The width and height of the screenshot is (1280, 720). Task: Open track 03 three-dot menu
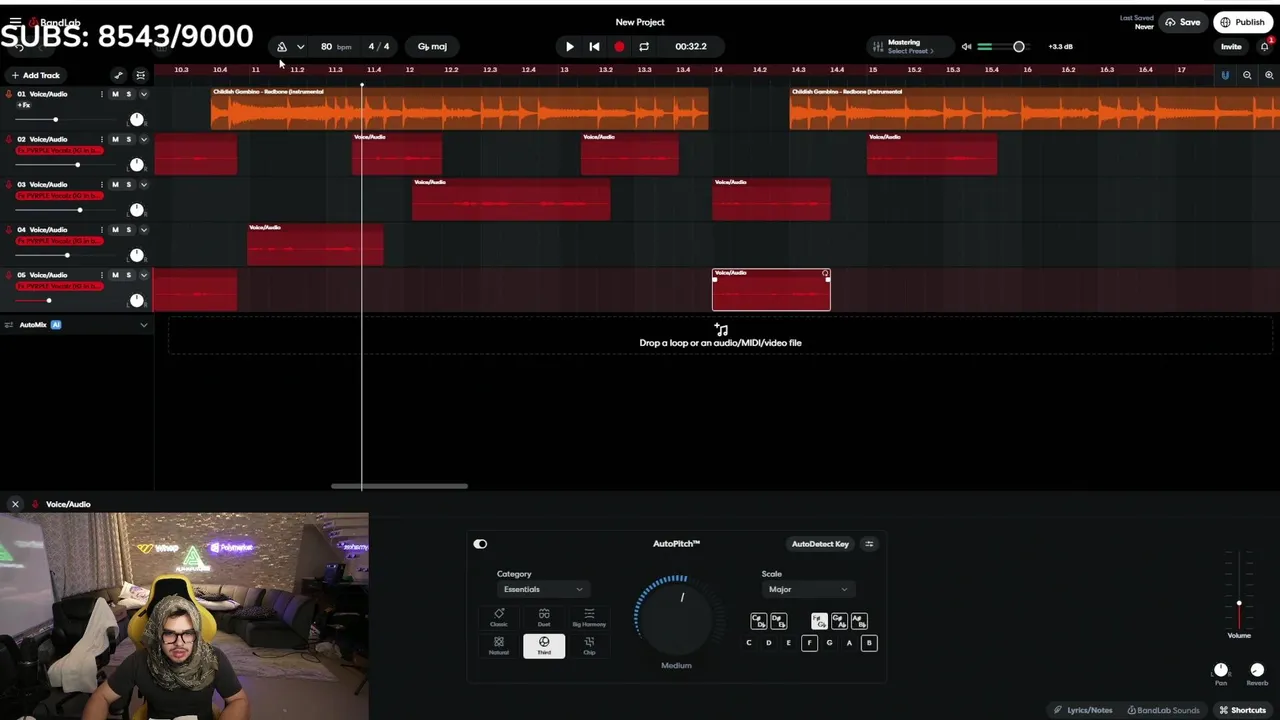101,184
